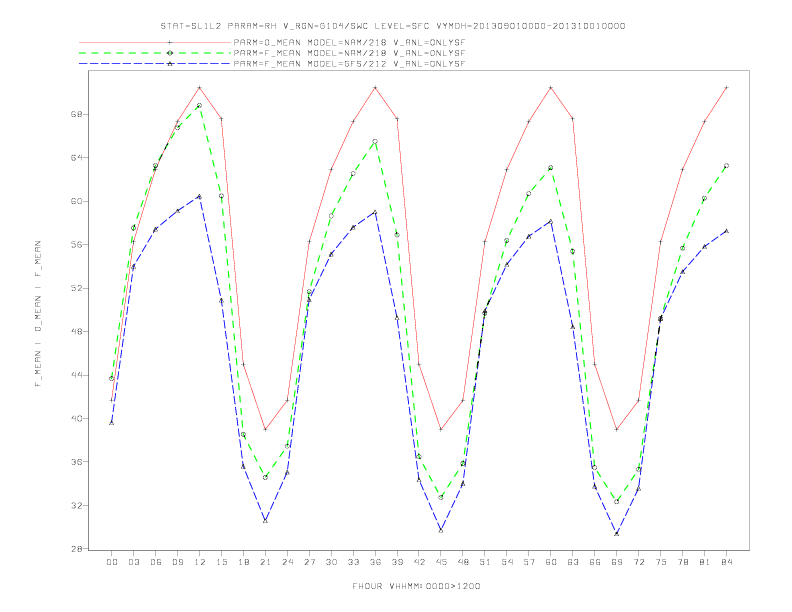
Task: Click y-axis tick label 28
Action: [x=77, y=549]
